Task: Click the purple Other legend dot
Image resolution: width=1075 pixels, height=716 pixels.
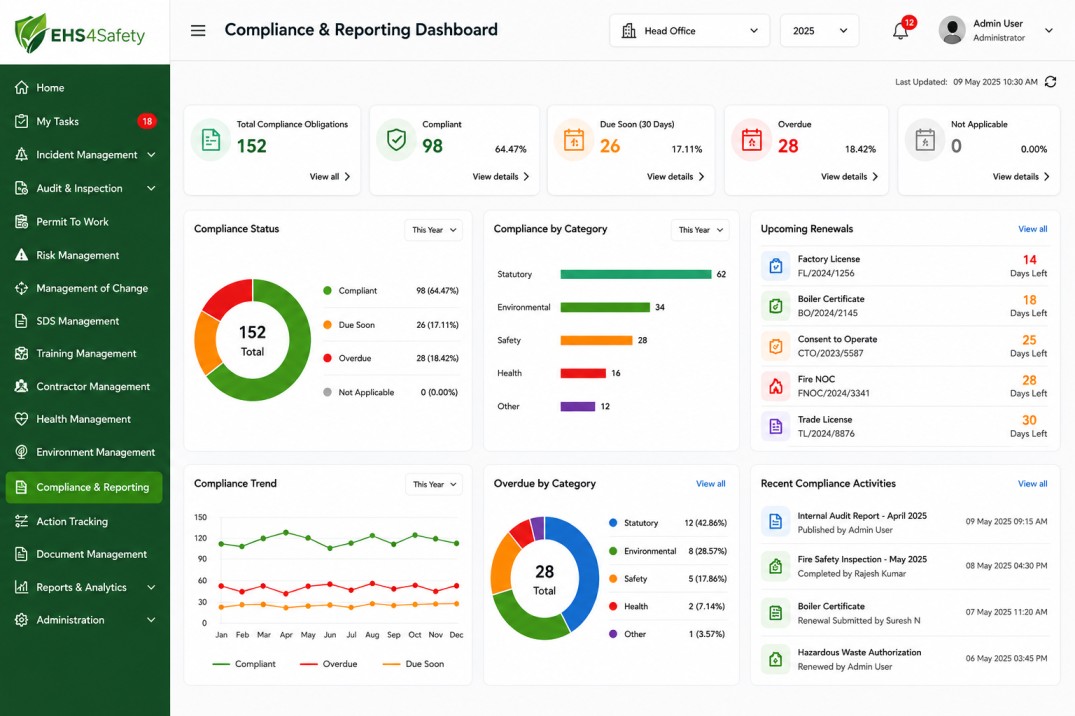Action: (x=613, y=634)
